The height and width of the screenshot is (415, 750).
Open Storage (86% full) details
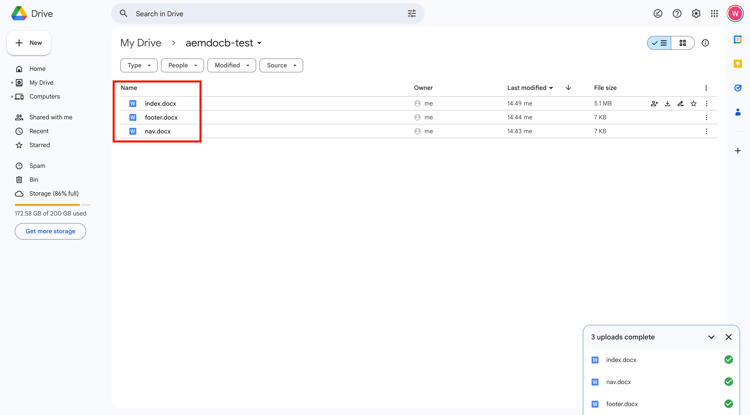point(54,194)
